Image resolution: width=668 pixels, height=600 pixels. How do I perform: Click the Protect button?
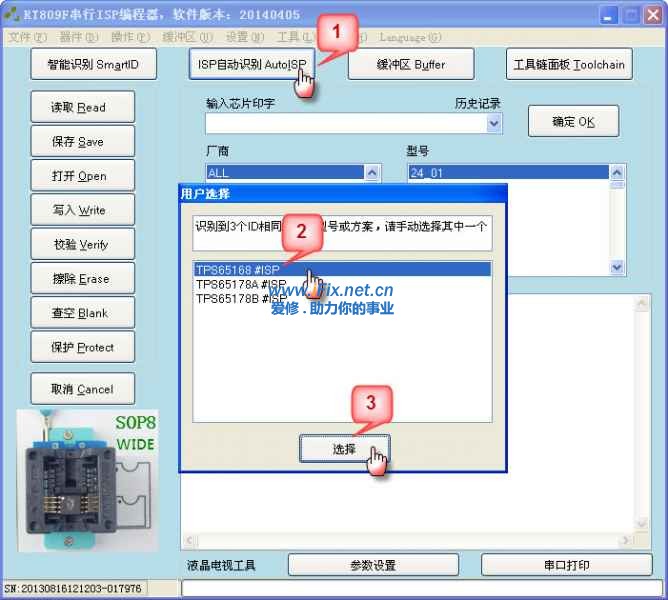click(79, 348)
